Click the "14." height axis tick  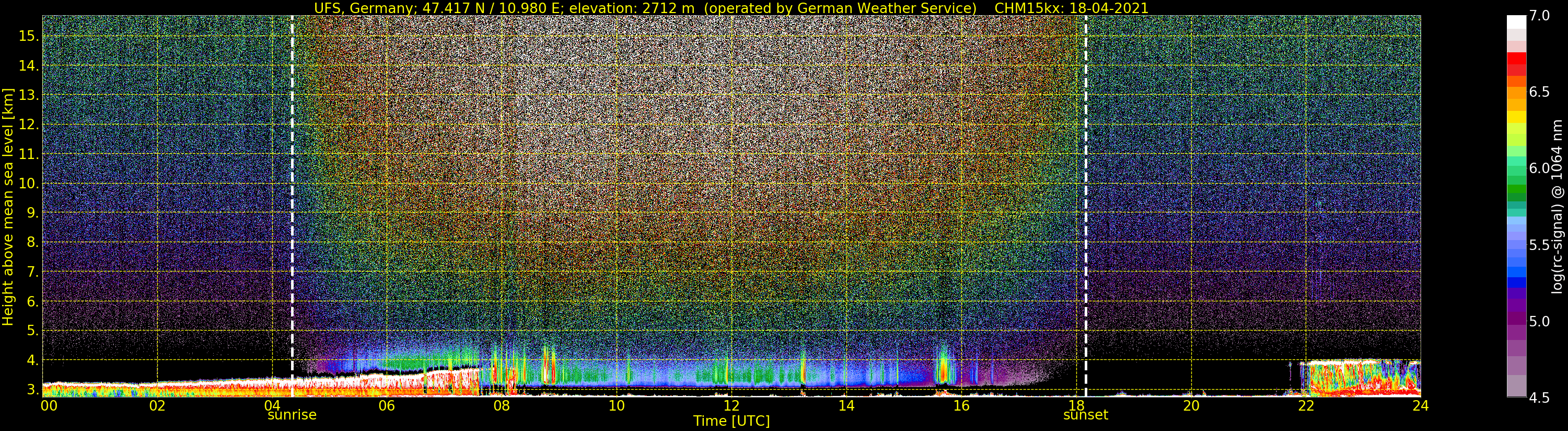(x=29, y=66)
